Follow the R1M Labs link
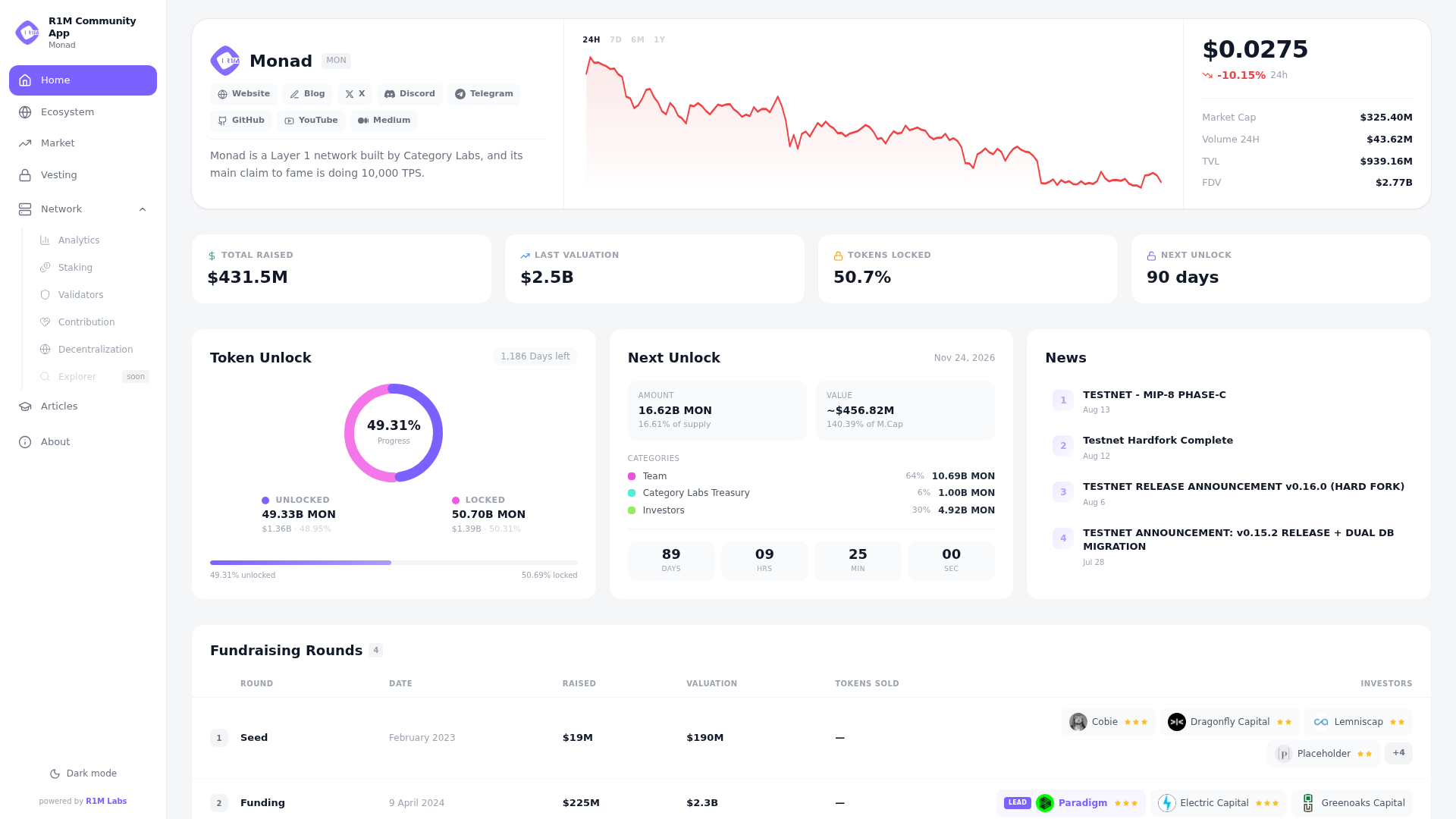Screen dimensions: 1456x819 coord(106,802)
